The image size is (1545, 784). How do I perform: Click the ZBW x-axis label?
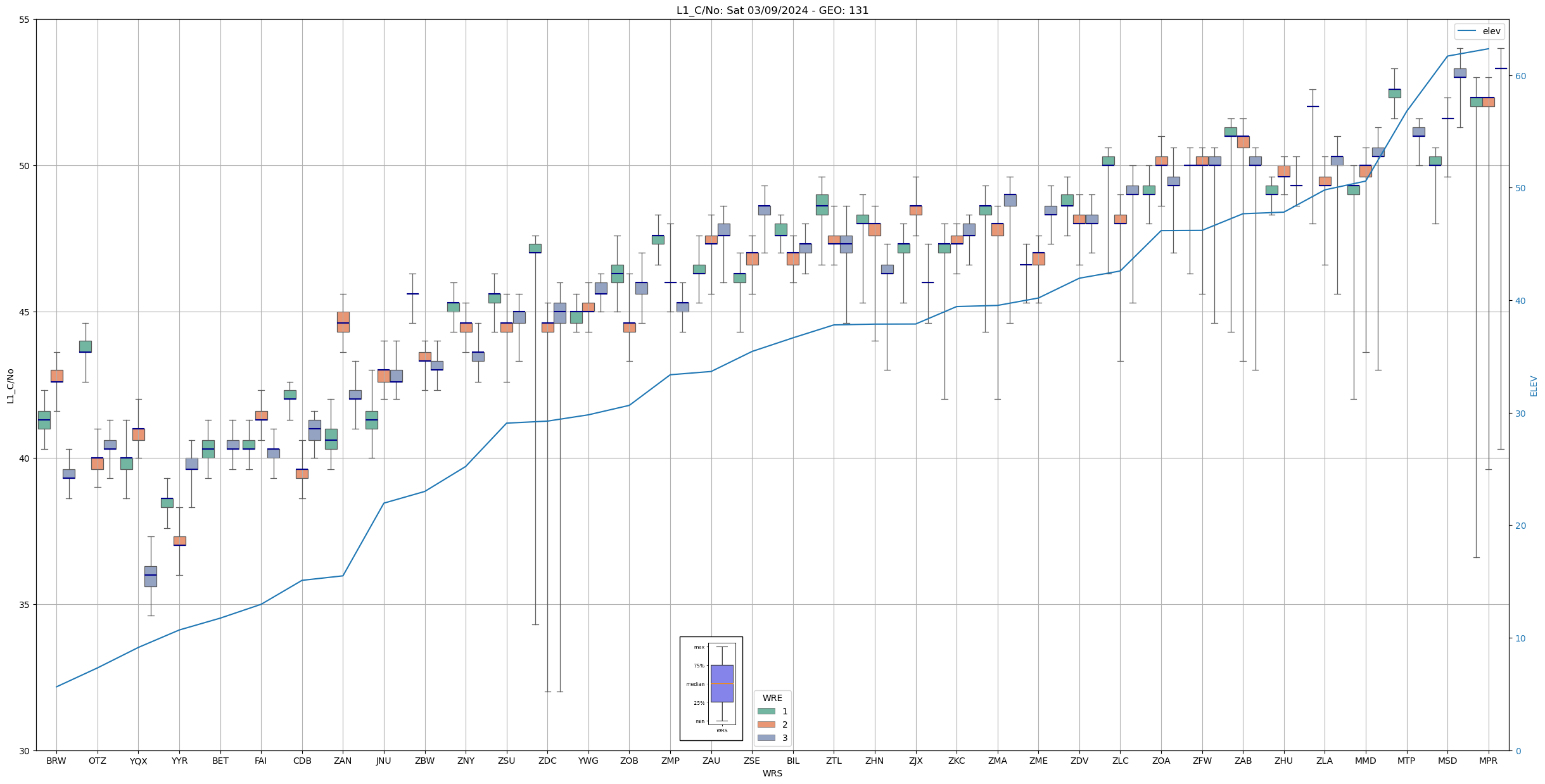pyautogui.click(x=425, y=761)
